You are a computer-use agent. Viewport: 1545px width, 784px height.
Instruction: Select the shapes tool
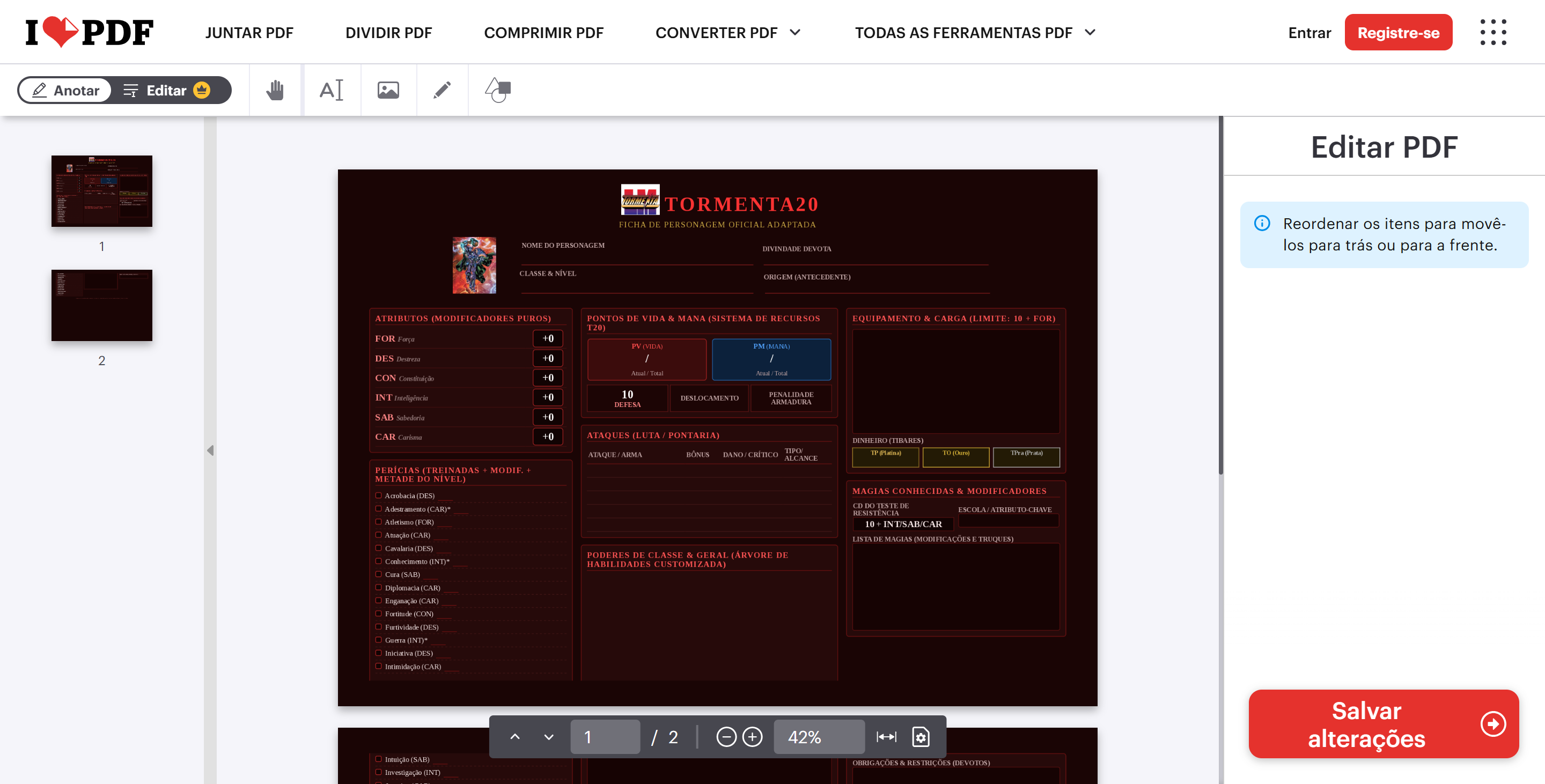(x=498, y=91)
